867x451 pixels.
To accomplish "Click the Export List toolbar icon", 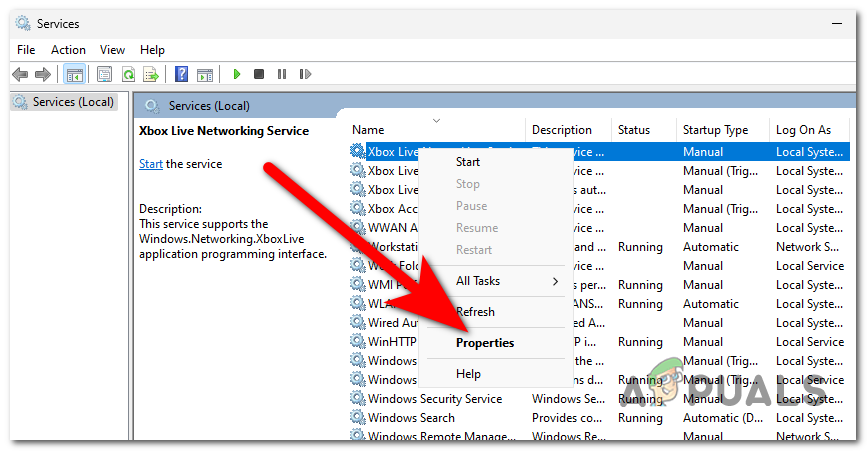I will [x=150, y=74].
